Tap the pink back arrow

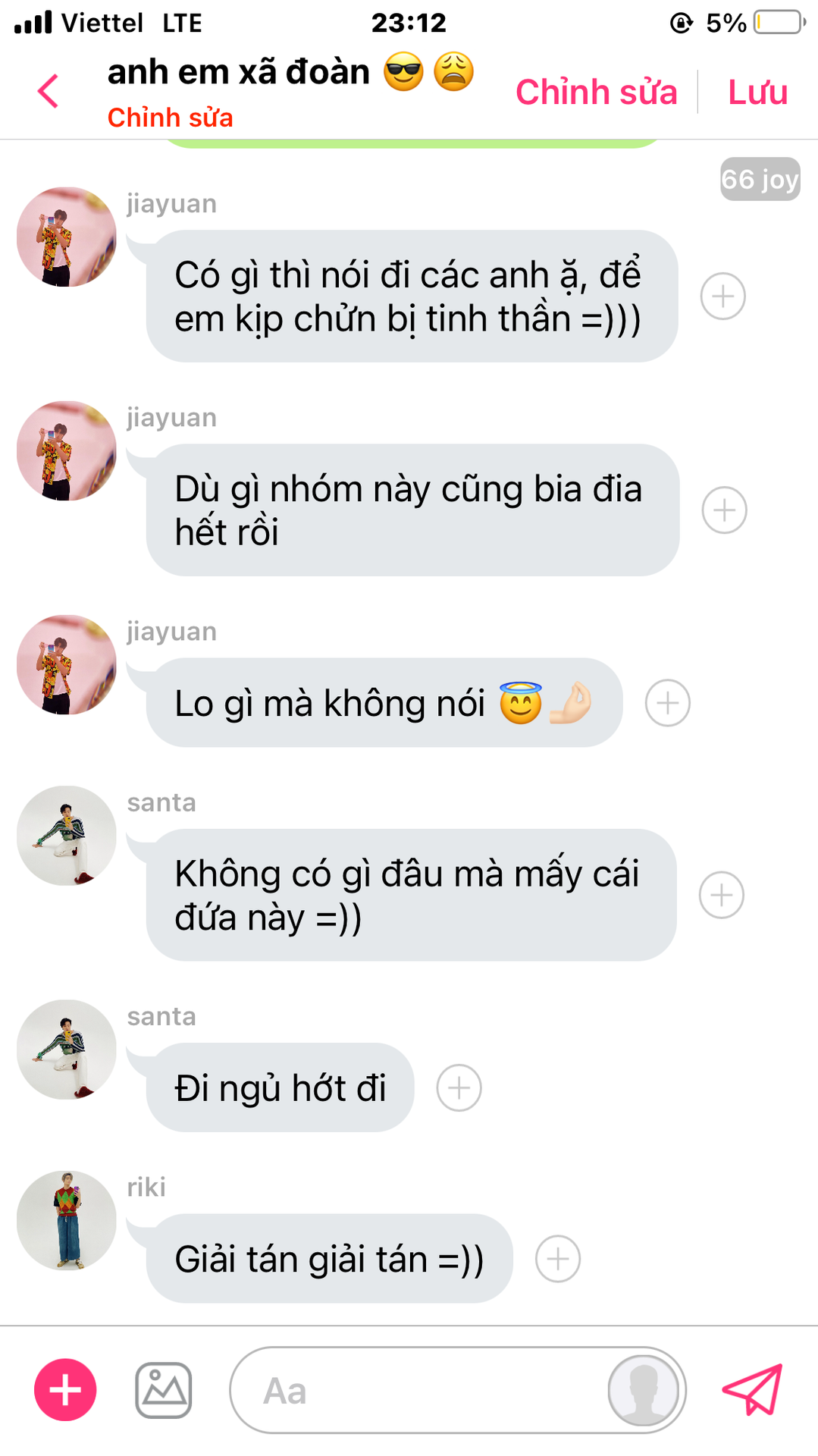[48, 91]
